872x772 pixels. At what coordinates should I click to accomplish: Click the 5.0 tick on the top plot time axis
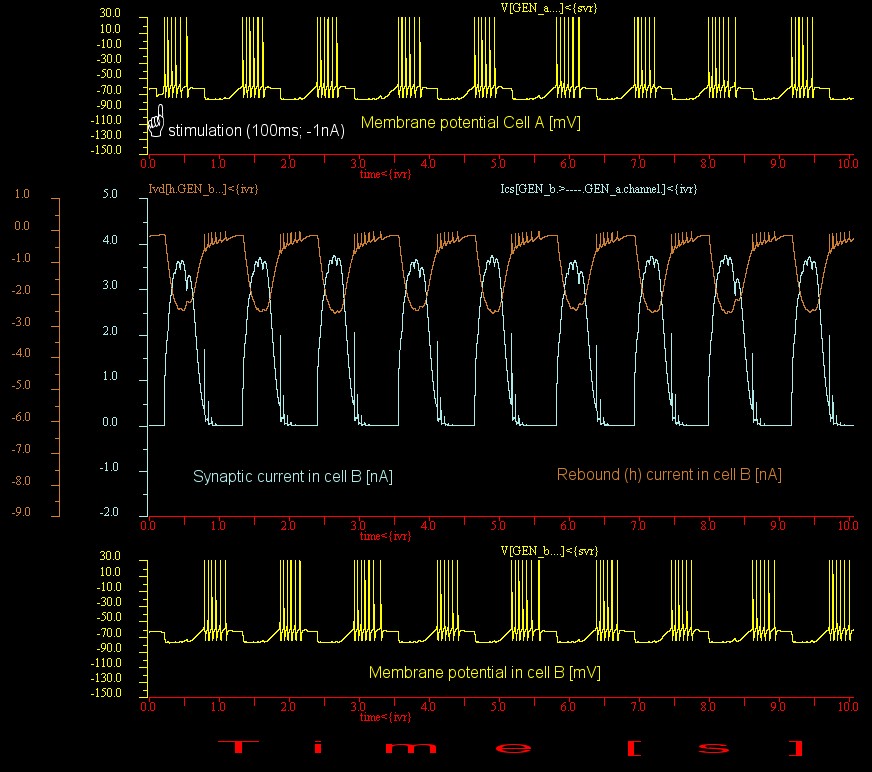coord(498,163)
